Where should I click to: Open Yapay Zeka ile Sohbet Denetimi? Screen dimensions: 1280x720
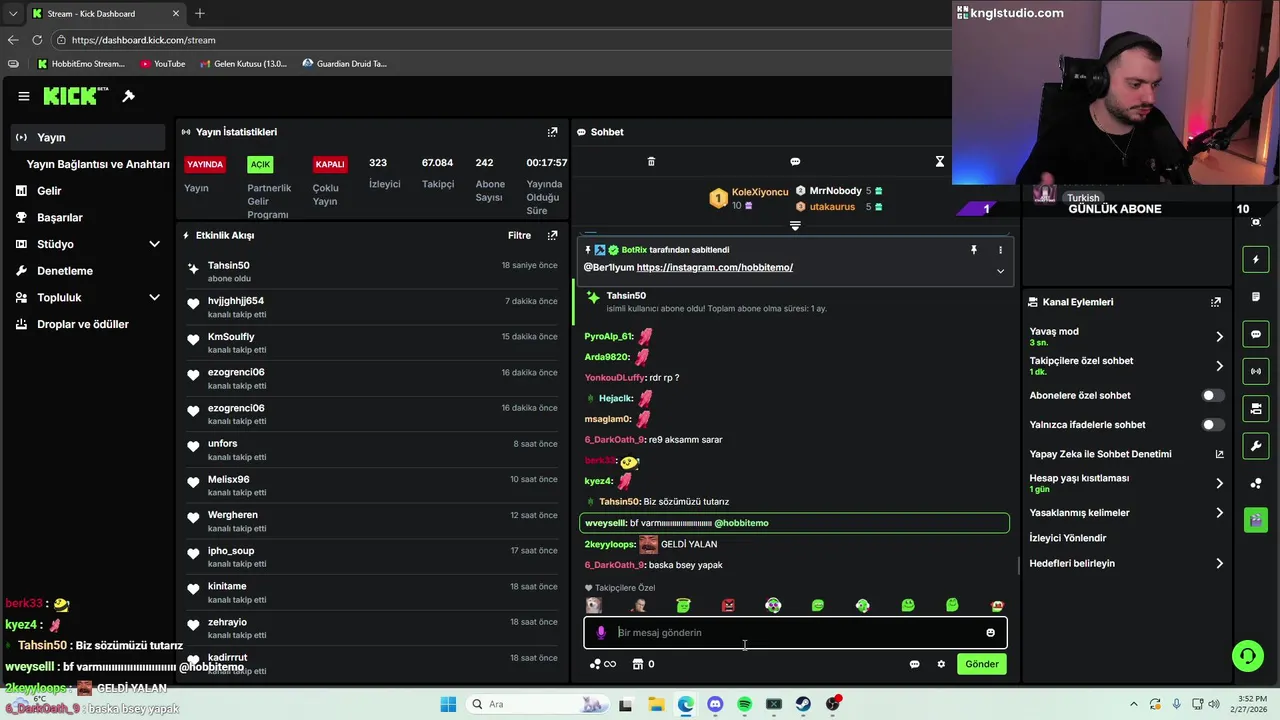click(1126, 454)
